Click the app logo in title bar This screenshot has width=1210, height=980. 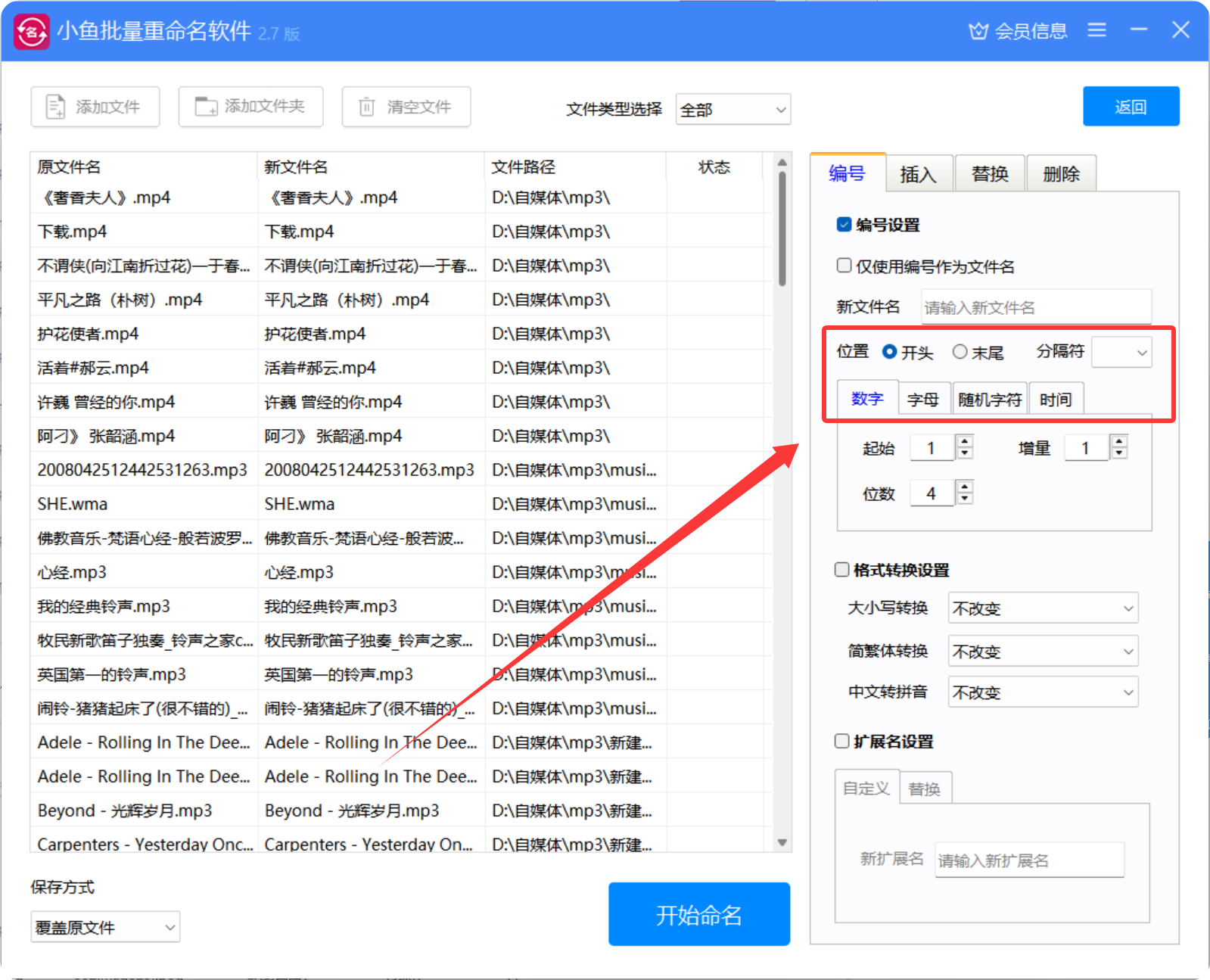[x=32, y=32]
